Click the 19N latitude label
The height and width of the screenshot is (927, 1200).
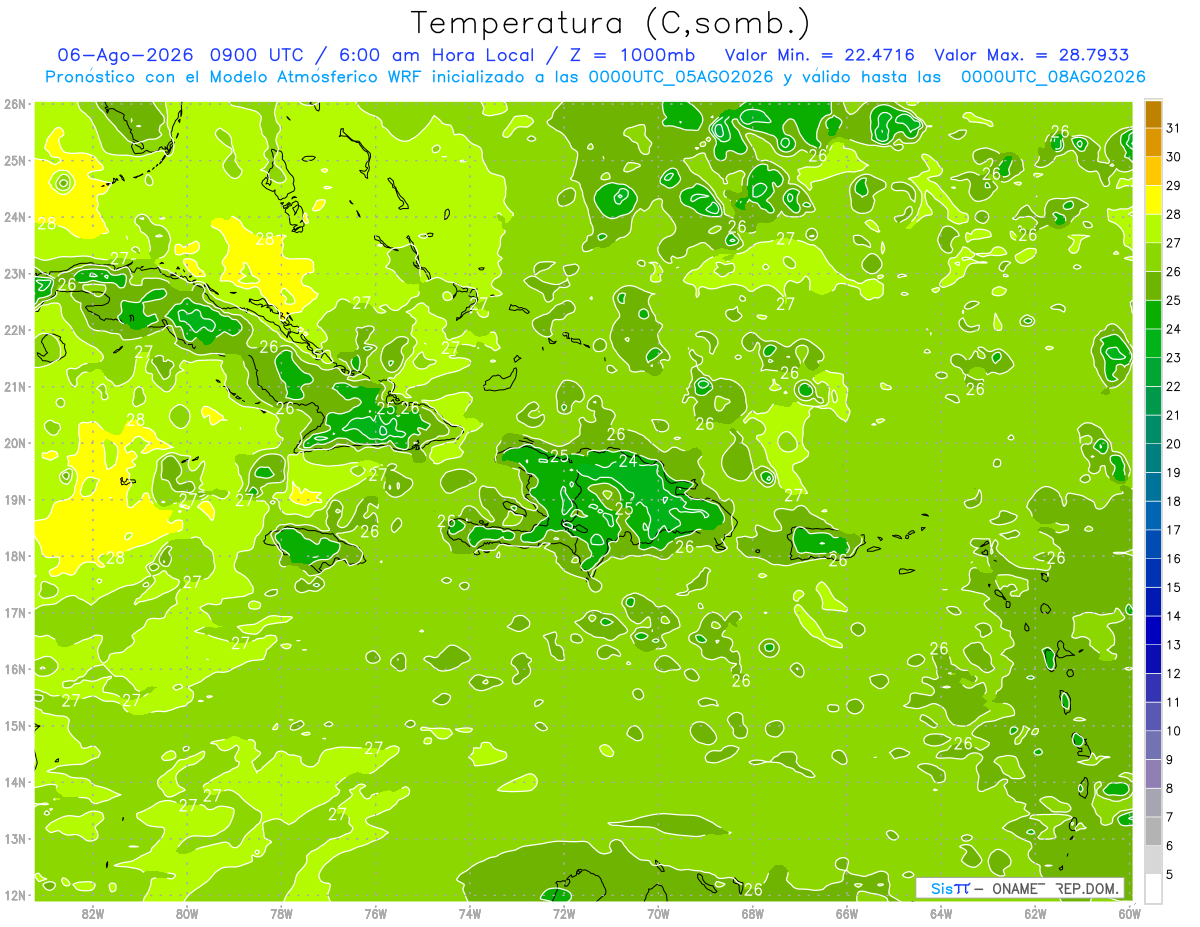[15, 499]
